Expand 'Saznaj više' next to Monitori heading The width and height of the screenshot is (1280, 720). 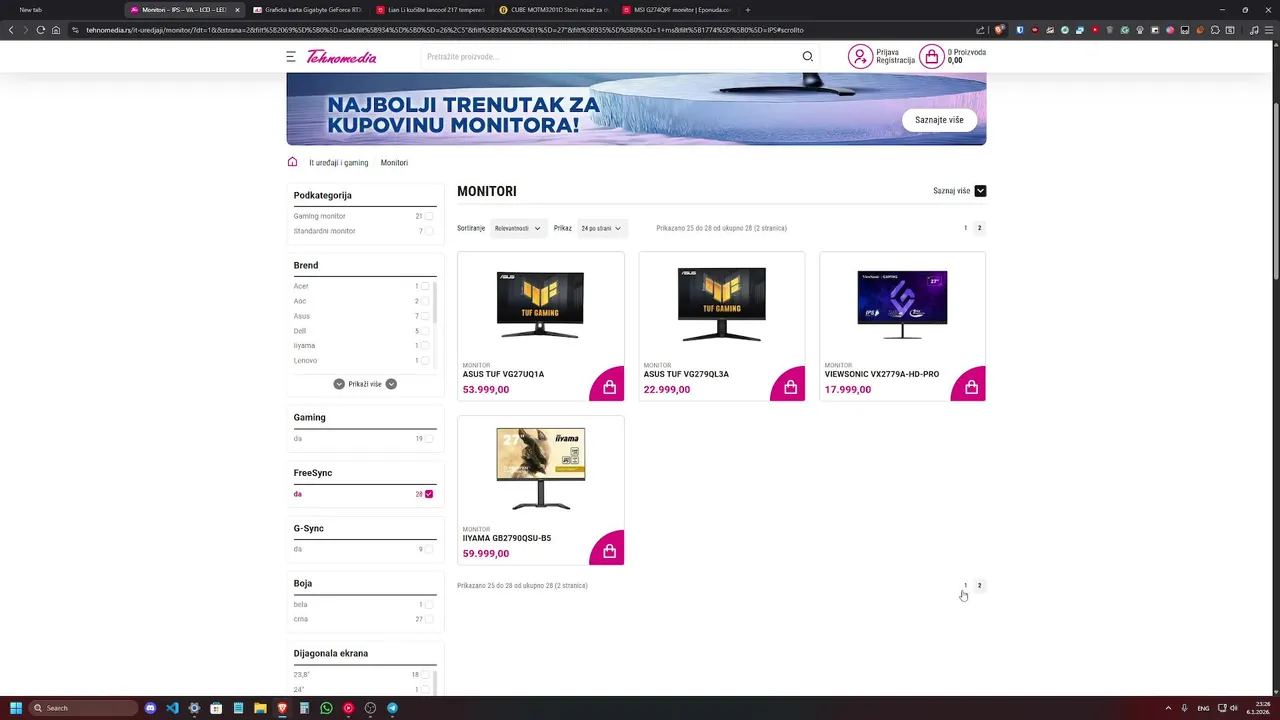[x=960, y=191]
